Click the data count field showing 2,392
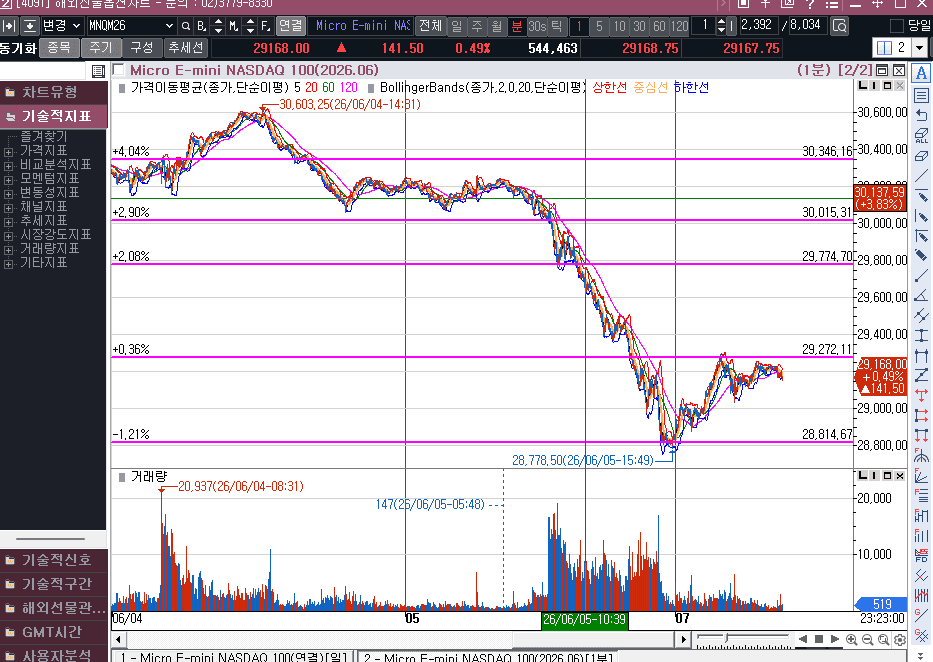The image size is (933, 662). pos(757,25)
